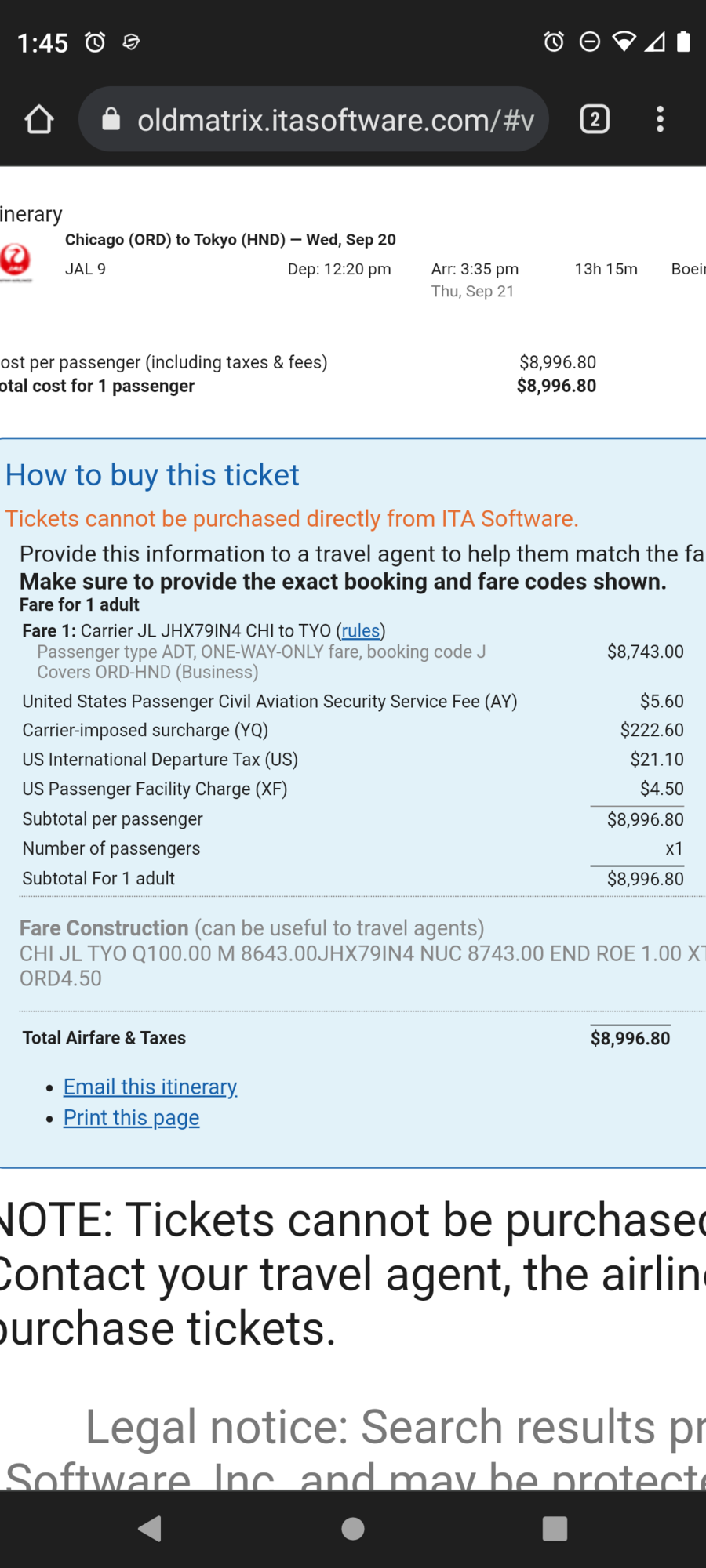This screenshot has height=1568, width=706.
Task: Open Chrome's three-dot overflow menu
Action: click(661, 119)
